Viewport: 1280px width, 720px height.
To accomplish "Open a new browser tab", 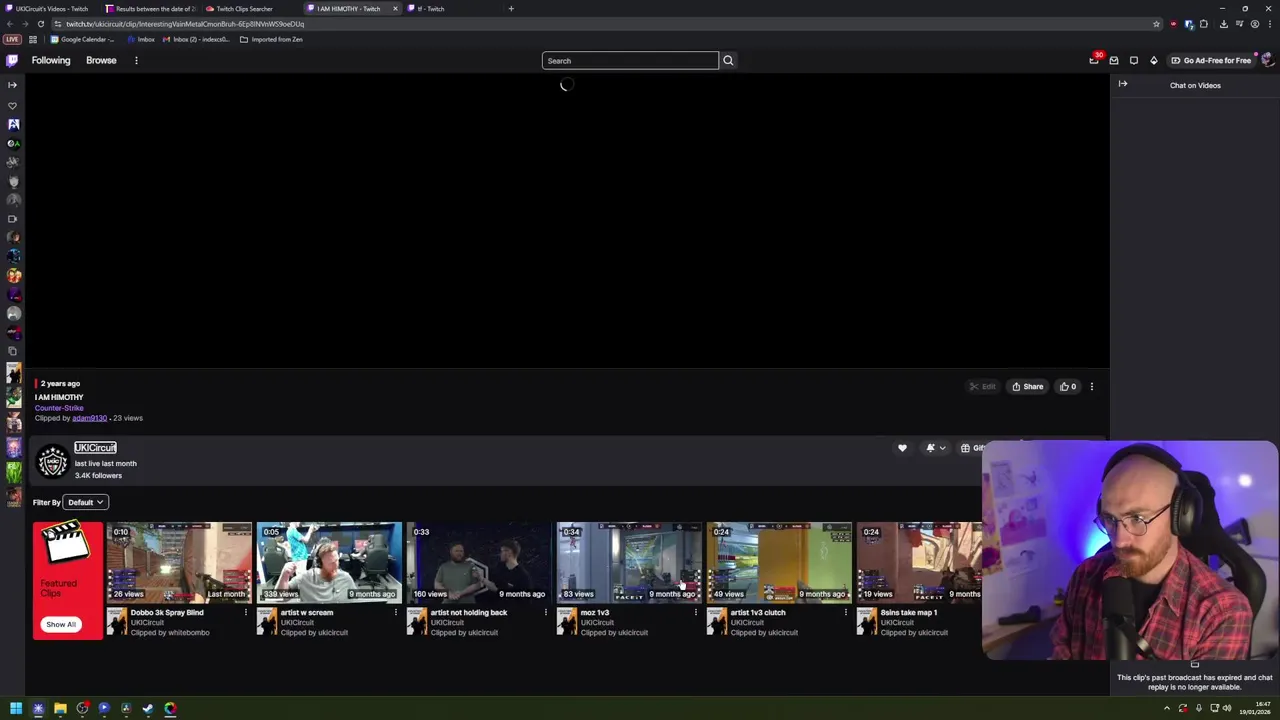I will [511, 9].
